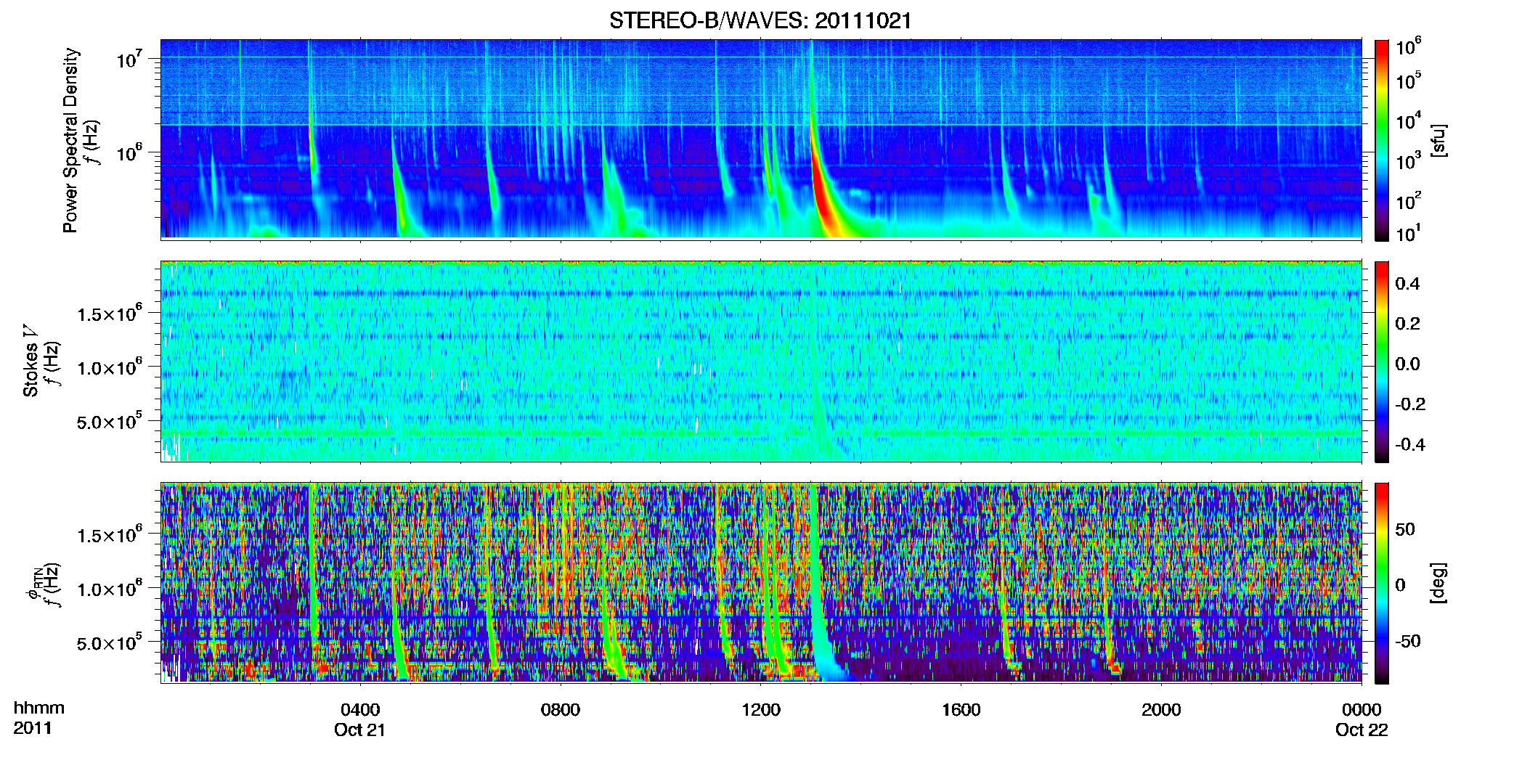Select the "Oct 21" date label
The image size is (1522, 784).
point(359,730)
